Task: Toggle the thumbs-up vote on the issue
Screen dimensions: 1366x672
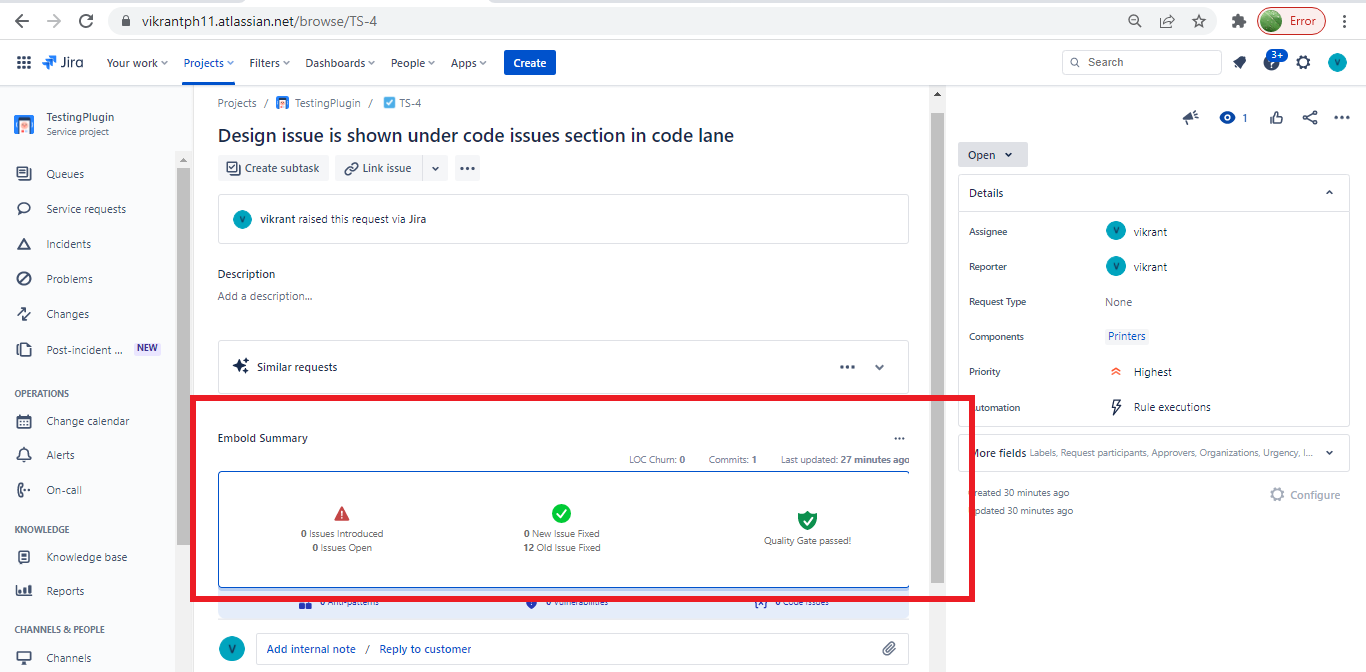Action: point(1276,117)
